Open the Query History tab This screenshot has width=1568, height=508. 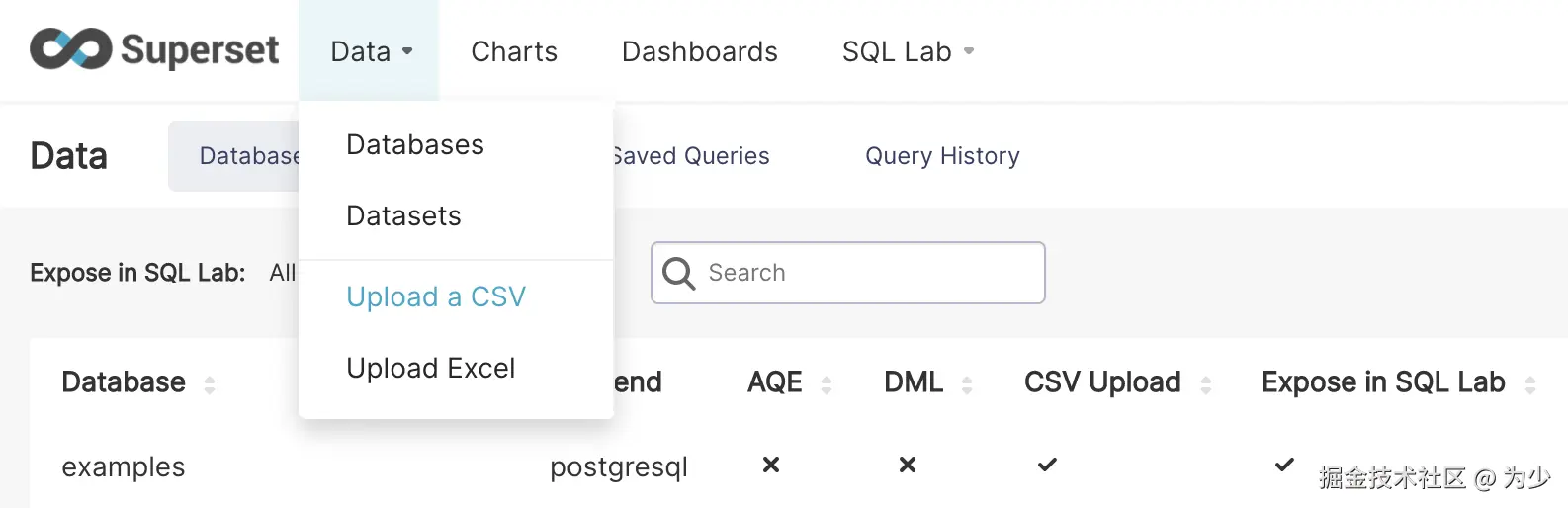[942, 156]
